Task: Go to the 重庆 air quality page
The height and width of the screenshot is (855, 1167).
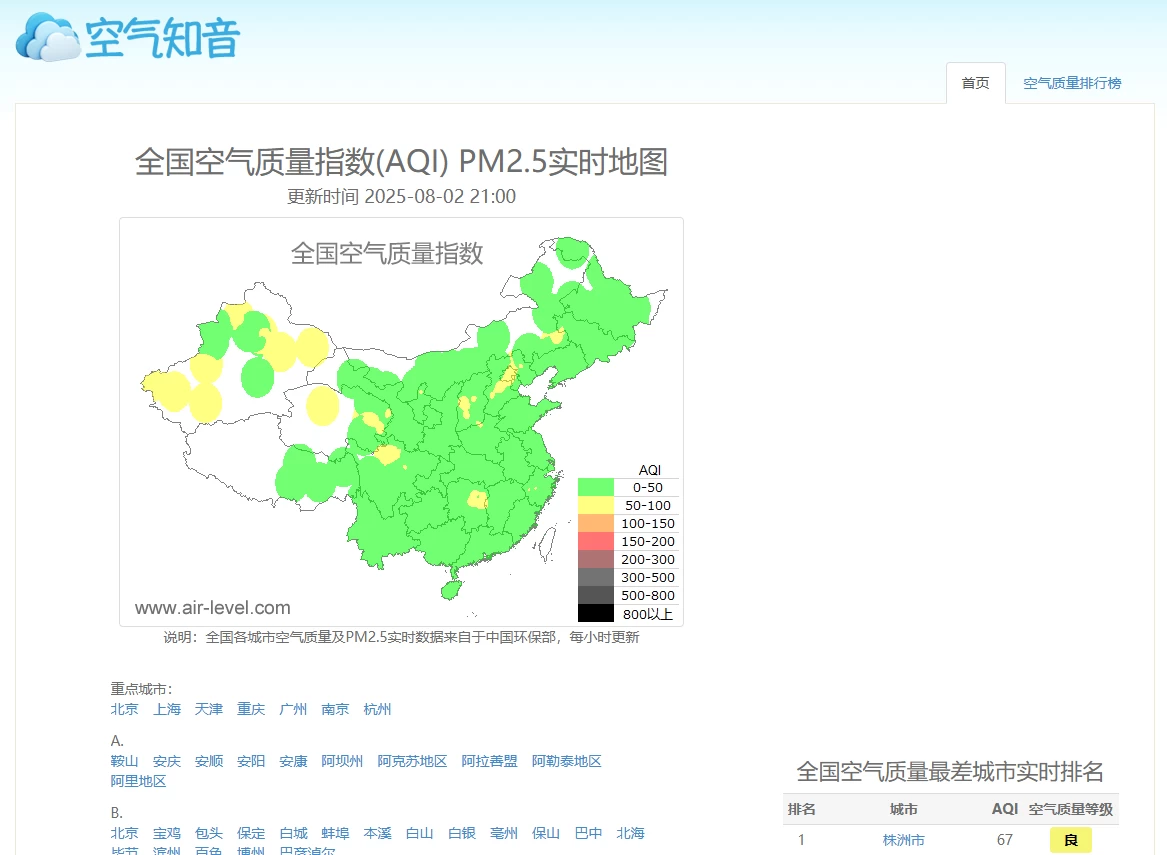Action: coord(251,710)
